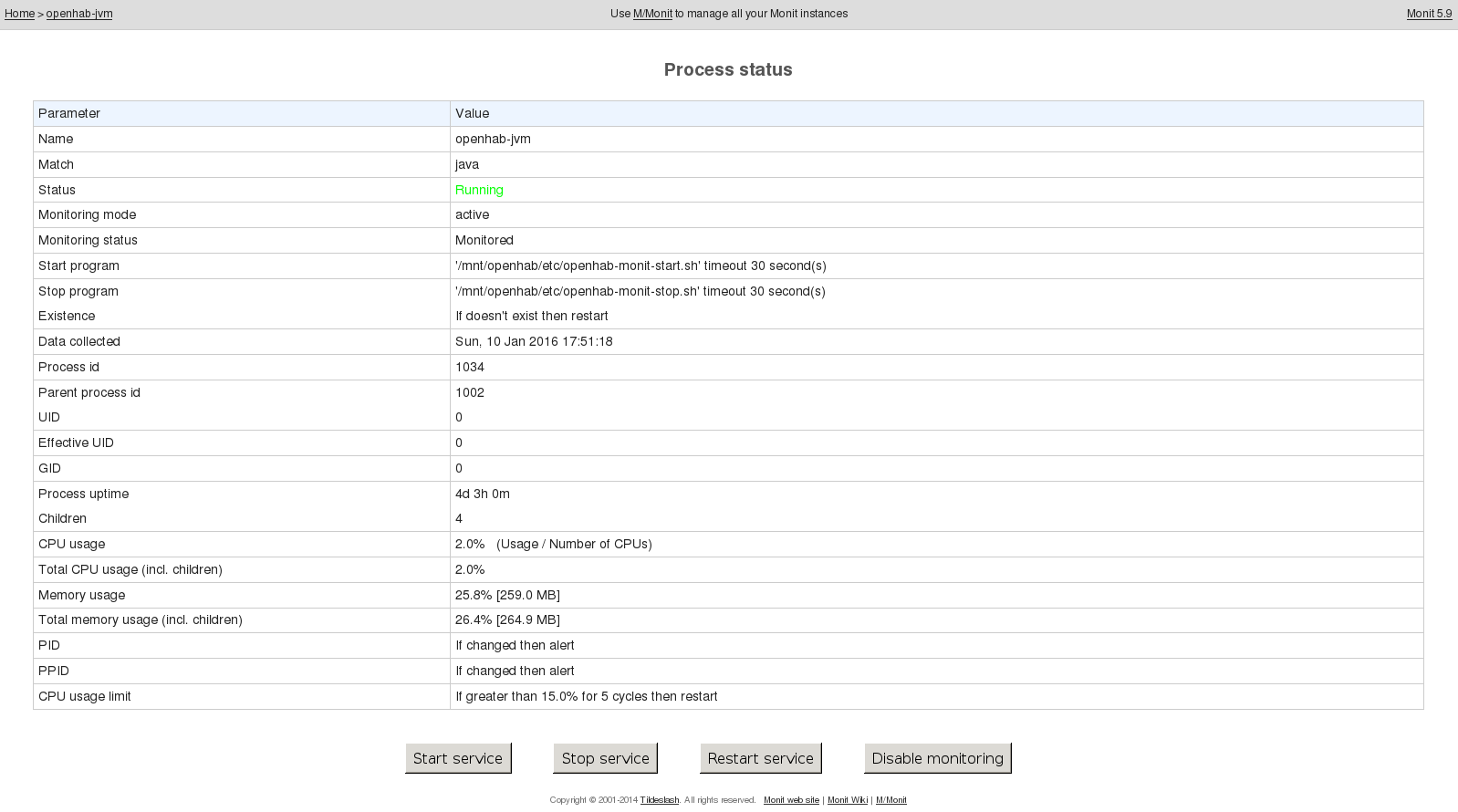Select the start program path value

(640, 265)
